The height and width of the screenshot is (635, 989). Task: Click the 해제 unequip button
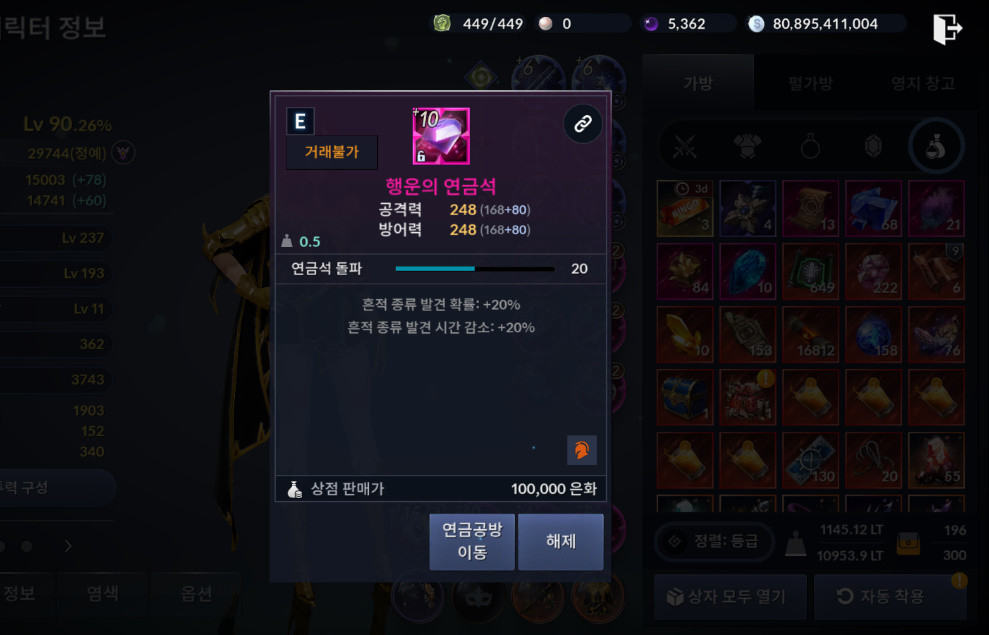tap(561, 542)
